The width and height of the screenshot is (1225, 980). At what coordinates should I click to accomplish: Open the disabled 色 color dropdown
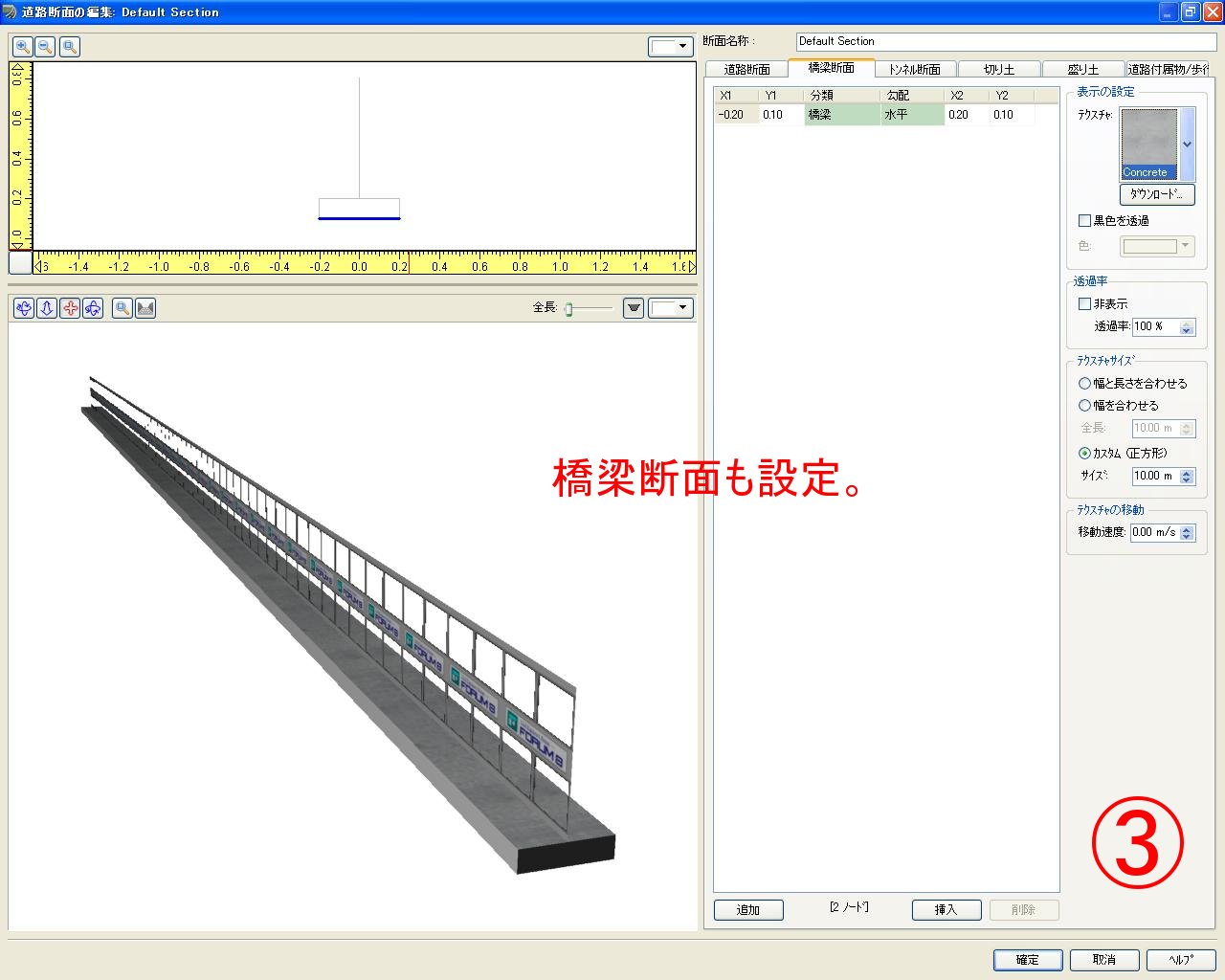coord(1158,246)
